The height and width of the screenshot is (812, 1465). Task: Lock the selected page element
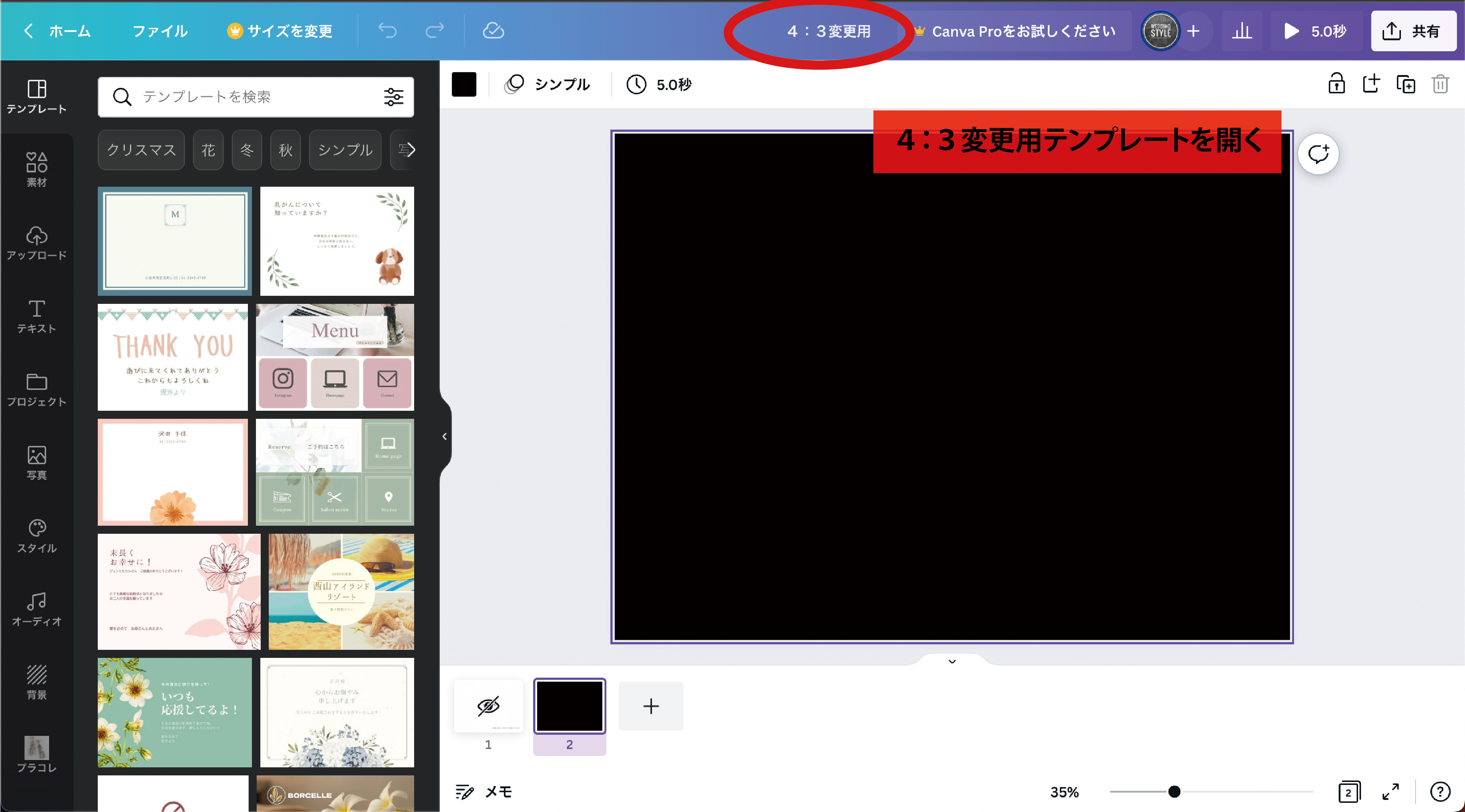click(x=1336, y=84)
